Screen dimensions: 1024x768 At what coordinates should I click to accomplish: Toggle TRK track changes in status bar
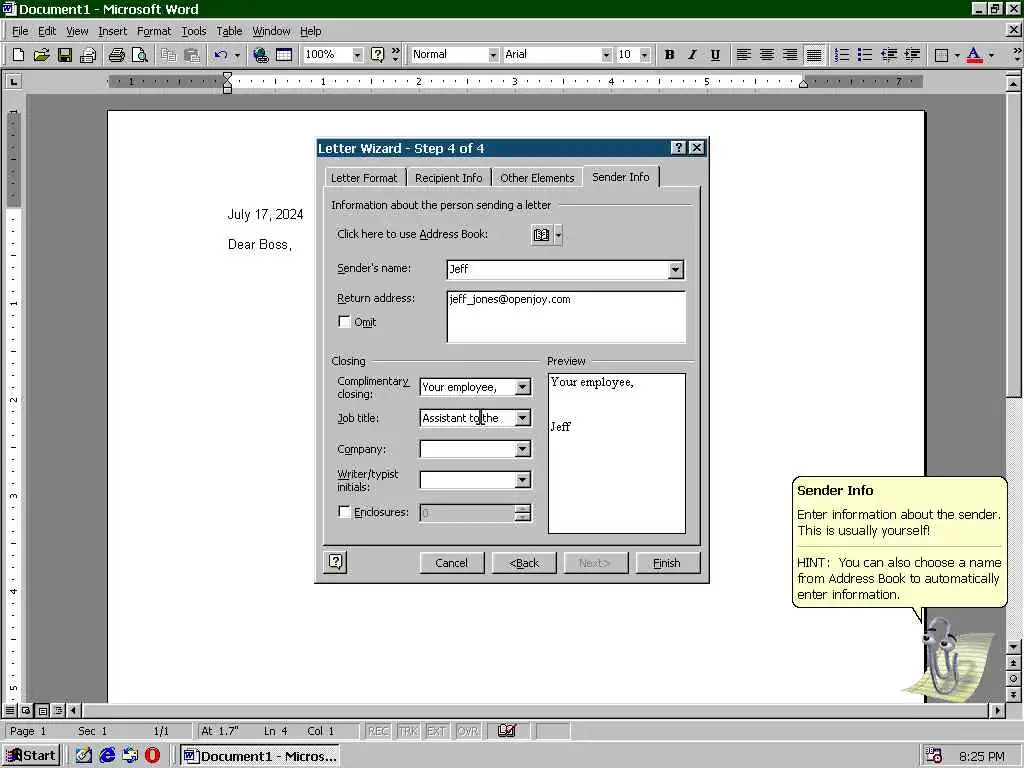click(408, 731)
